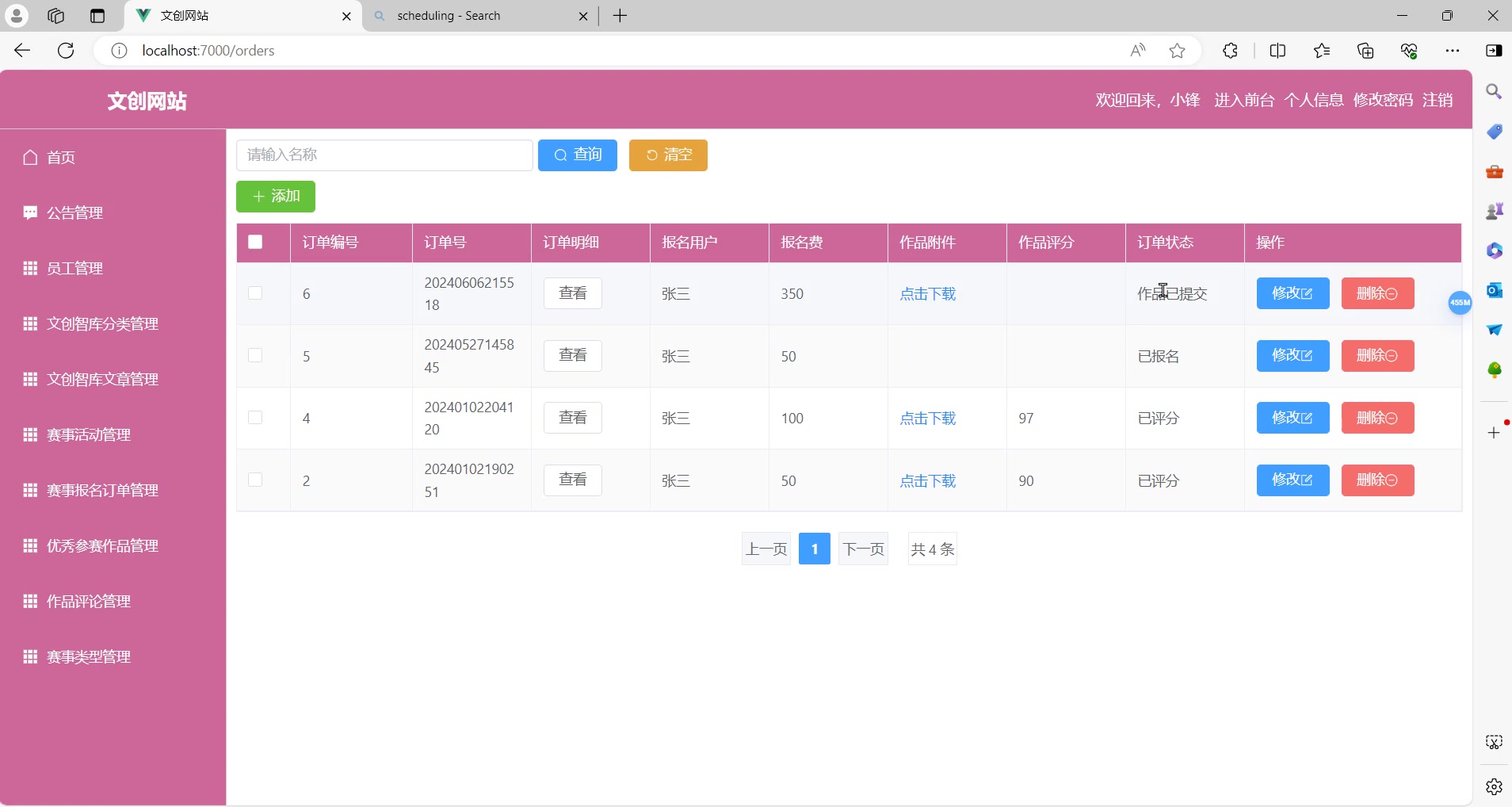Click the 文创网站 site logo title
The height and width of the screenshot is (807, 1512).
[x=147, y=101]
